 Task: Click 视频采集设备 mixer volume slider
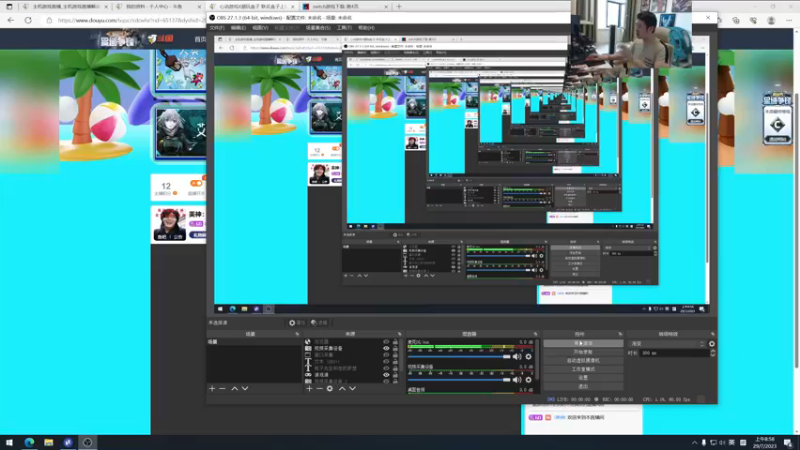(459, 380)
